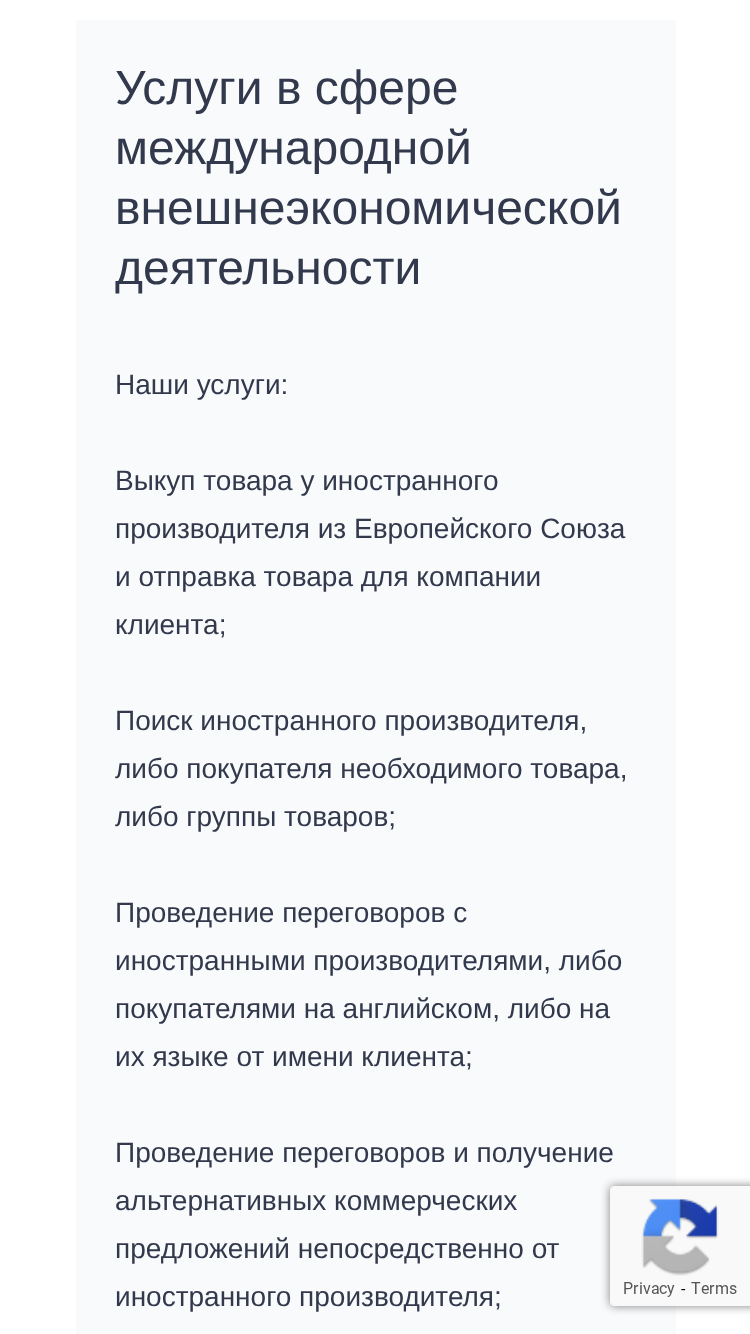
Task: Click the text 'либо группы товаров;'
Action: point(255,817)
